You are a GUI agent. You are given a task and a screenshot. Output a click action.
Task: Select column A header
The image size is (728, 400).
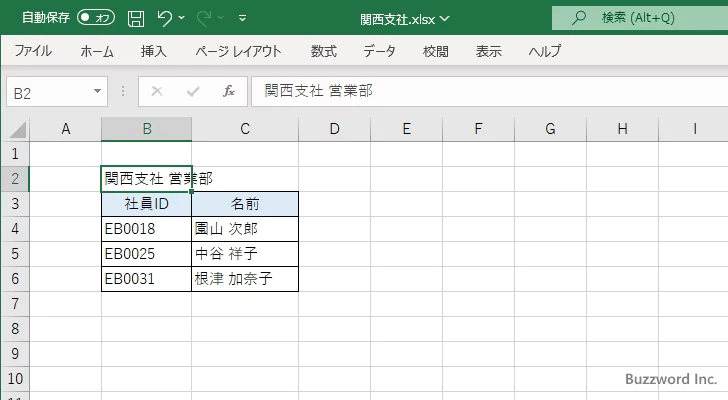(65, 129)
